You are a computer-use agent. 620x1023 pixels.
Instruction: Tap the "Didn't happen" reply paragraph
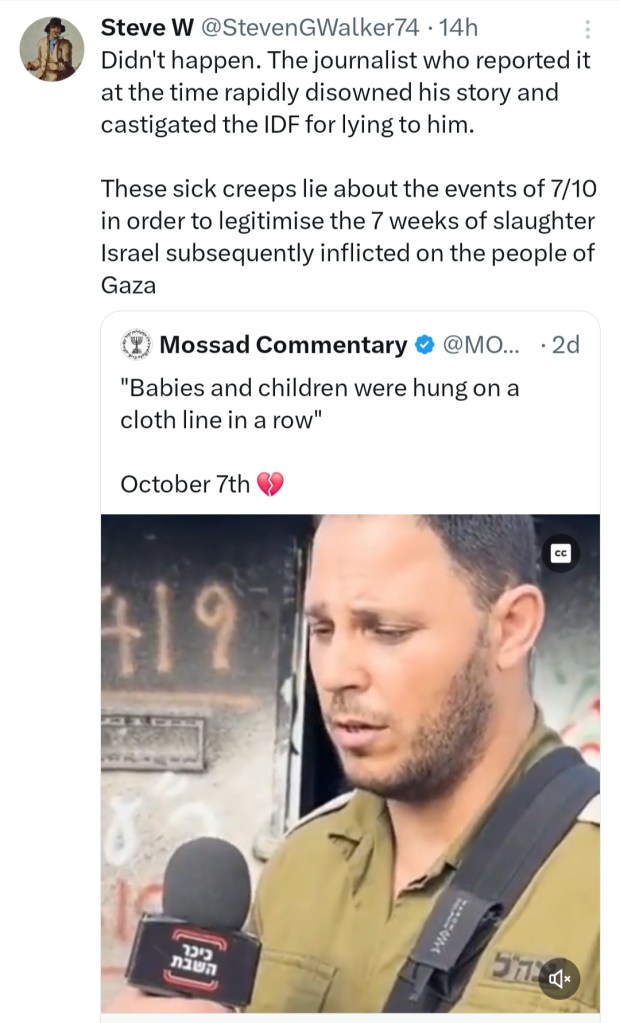click(x=345, y=93)
